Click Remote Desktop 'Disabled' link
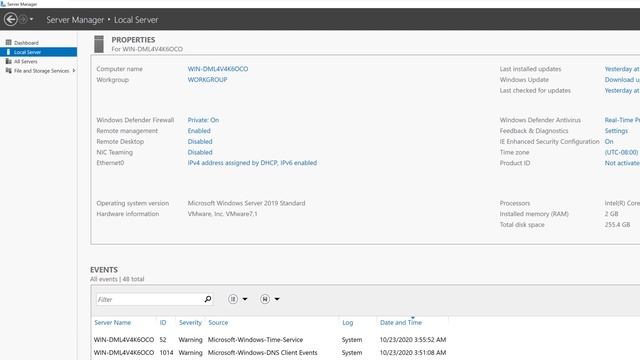Viewport: 640px width, 360px height. click(200, 142)
